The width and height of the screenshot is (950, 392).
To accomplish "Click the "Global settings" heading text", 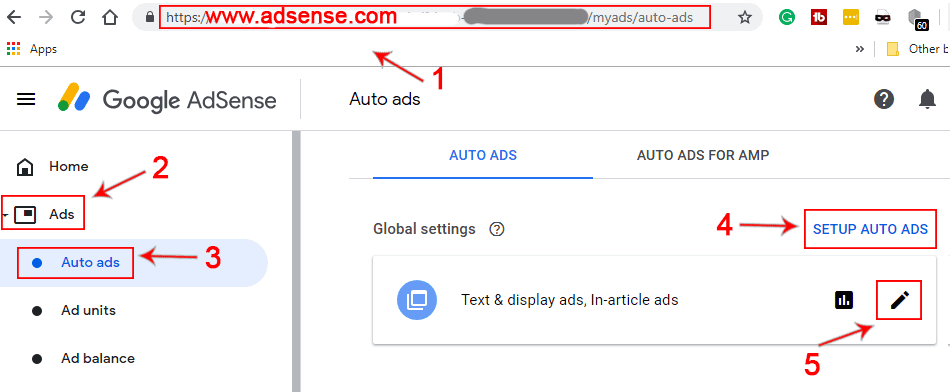I will (424, 229).
